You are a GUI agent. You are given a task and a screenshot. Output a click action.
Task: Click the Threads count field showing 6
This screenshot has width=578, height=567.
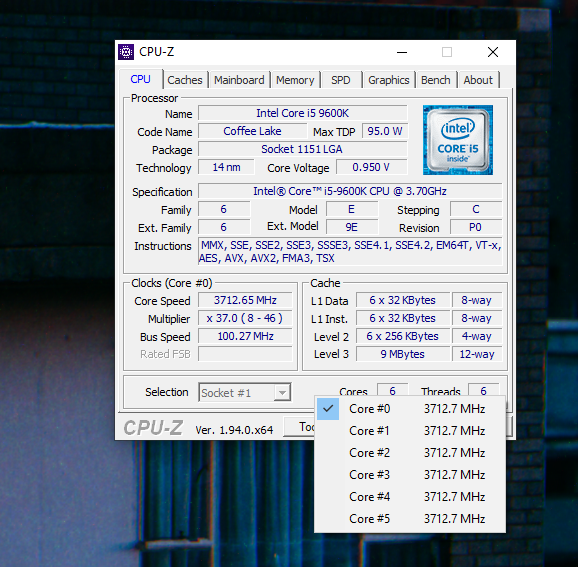[484, 390]
